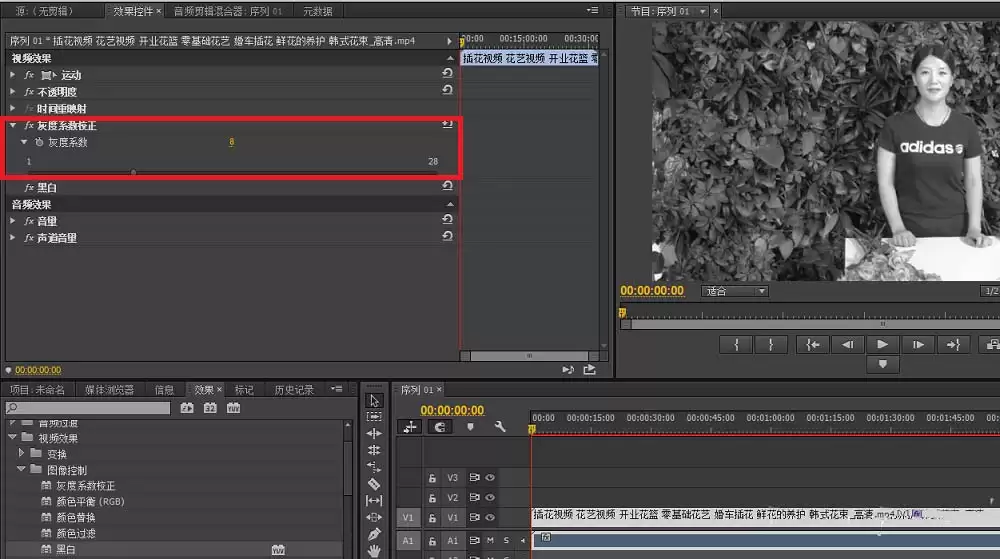Collapse the 灰度系数校正 effect
The width and height of the screenshot is (1000, 559).
13,126
